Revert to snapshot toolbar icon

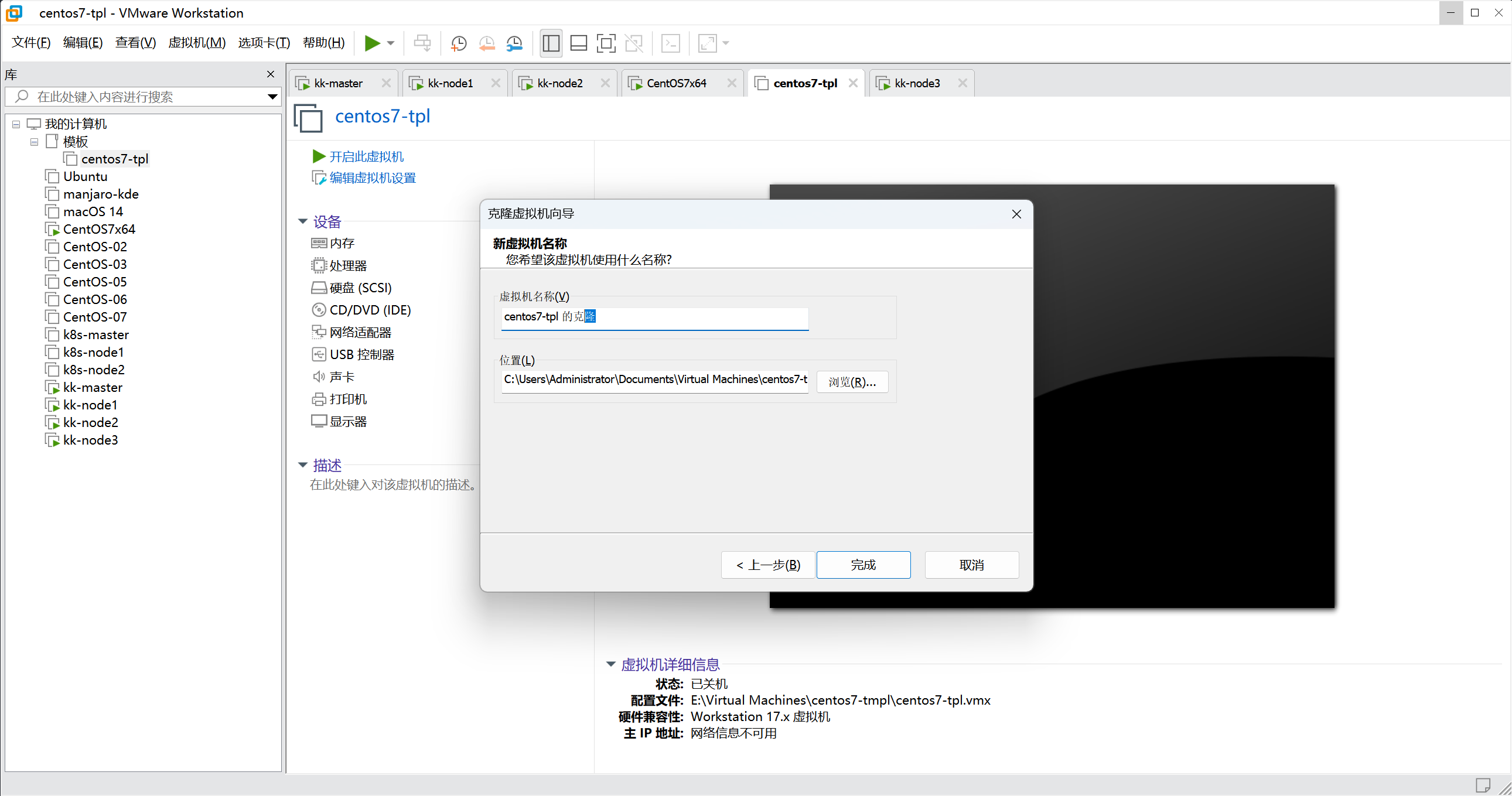[x=487, y=43]
